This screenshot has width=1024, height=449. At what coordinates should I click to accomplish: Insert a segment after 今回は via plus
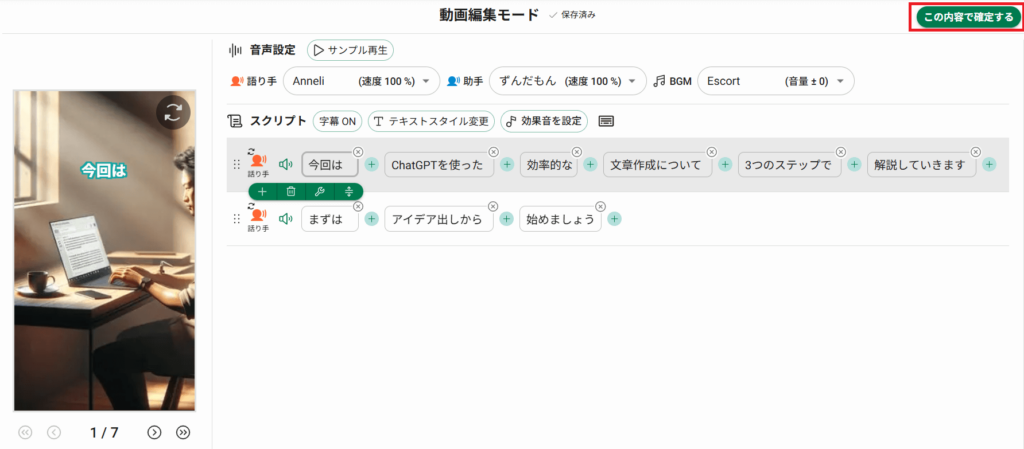coord(372,165)
